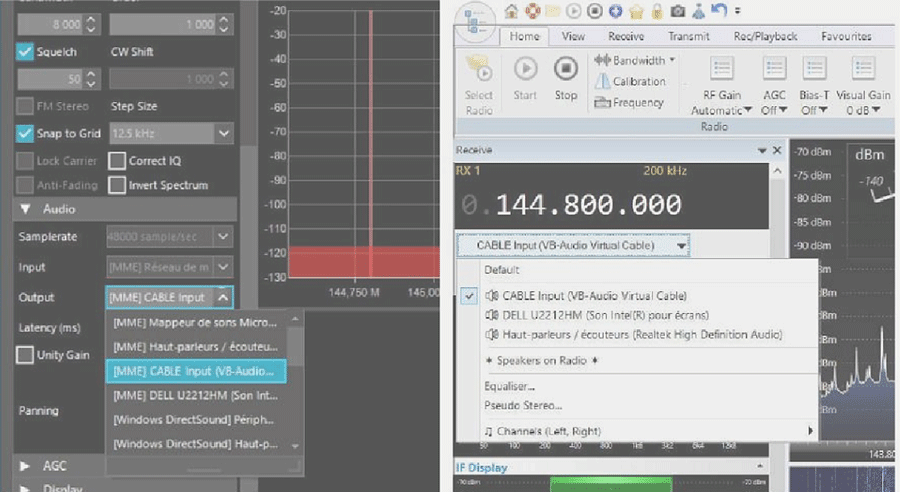This screenshot has width=900, height=492.
Task: Open the Equaliser... menu entry
Action: click(509, 386)
